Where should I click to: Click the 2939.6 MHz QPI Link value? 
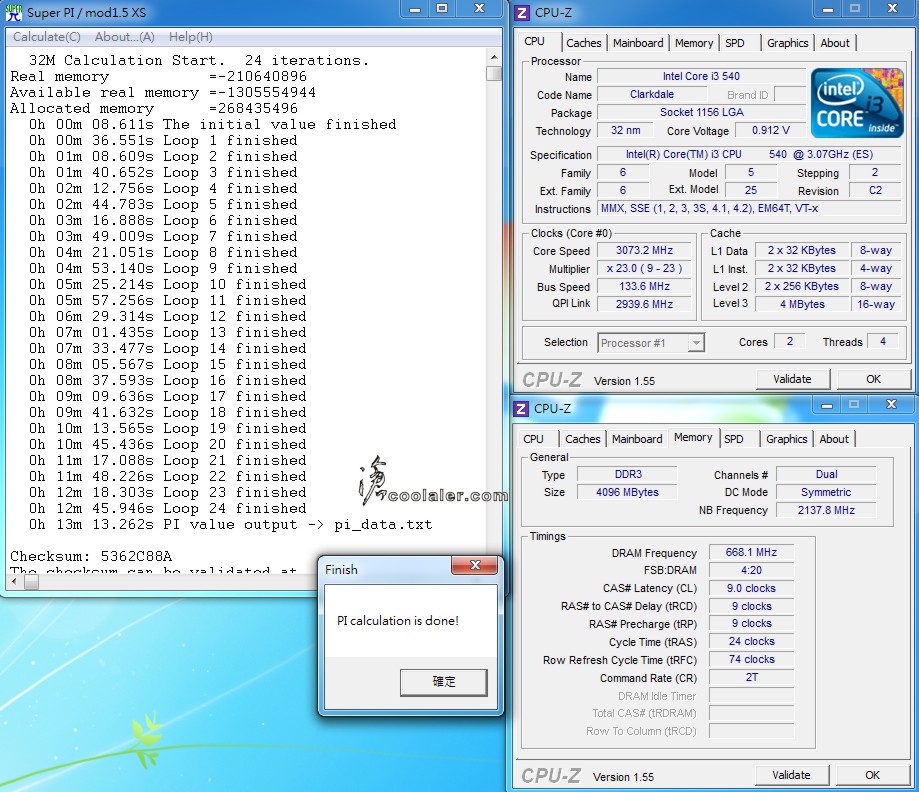point(644,304)
